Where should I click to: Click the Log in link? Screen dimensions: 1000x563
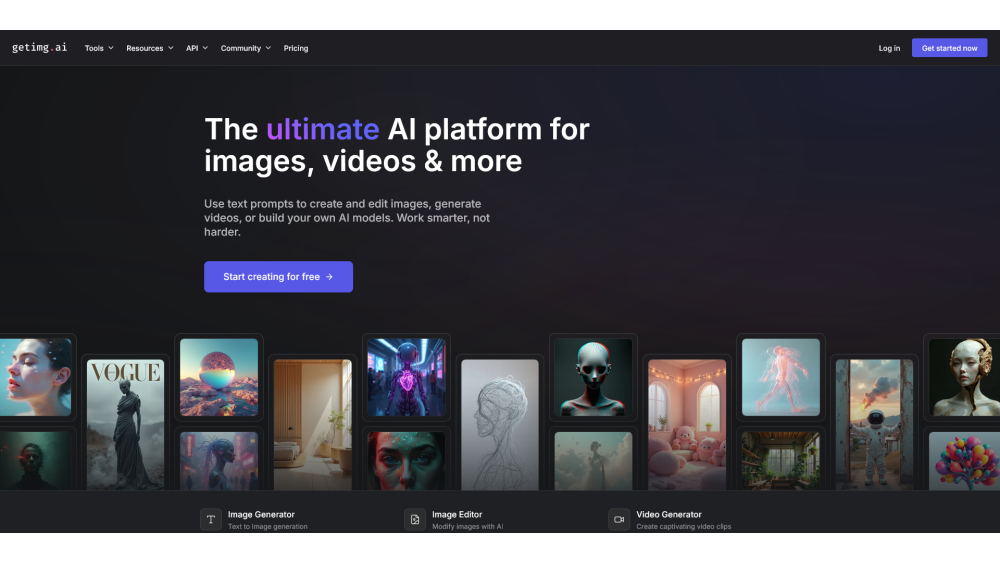(889, 48)
